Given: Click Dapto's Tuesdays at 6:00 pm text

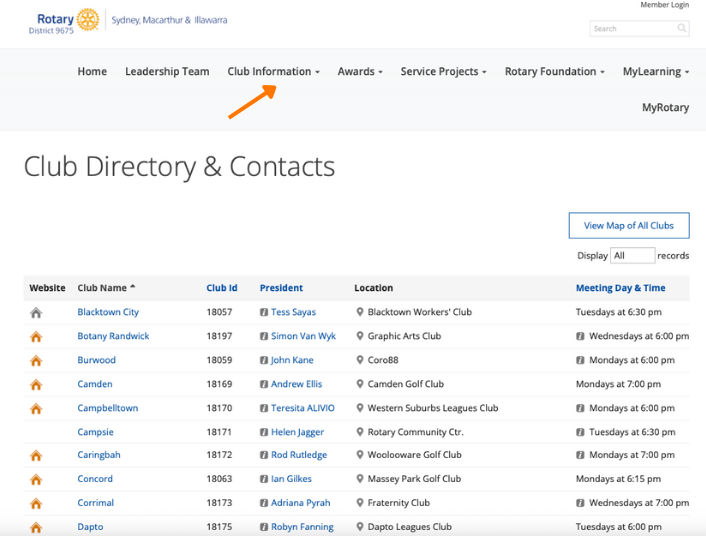Looking at the screenshot, I should (x=619, y=527).
